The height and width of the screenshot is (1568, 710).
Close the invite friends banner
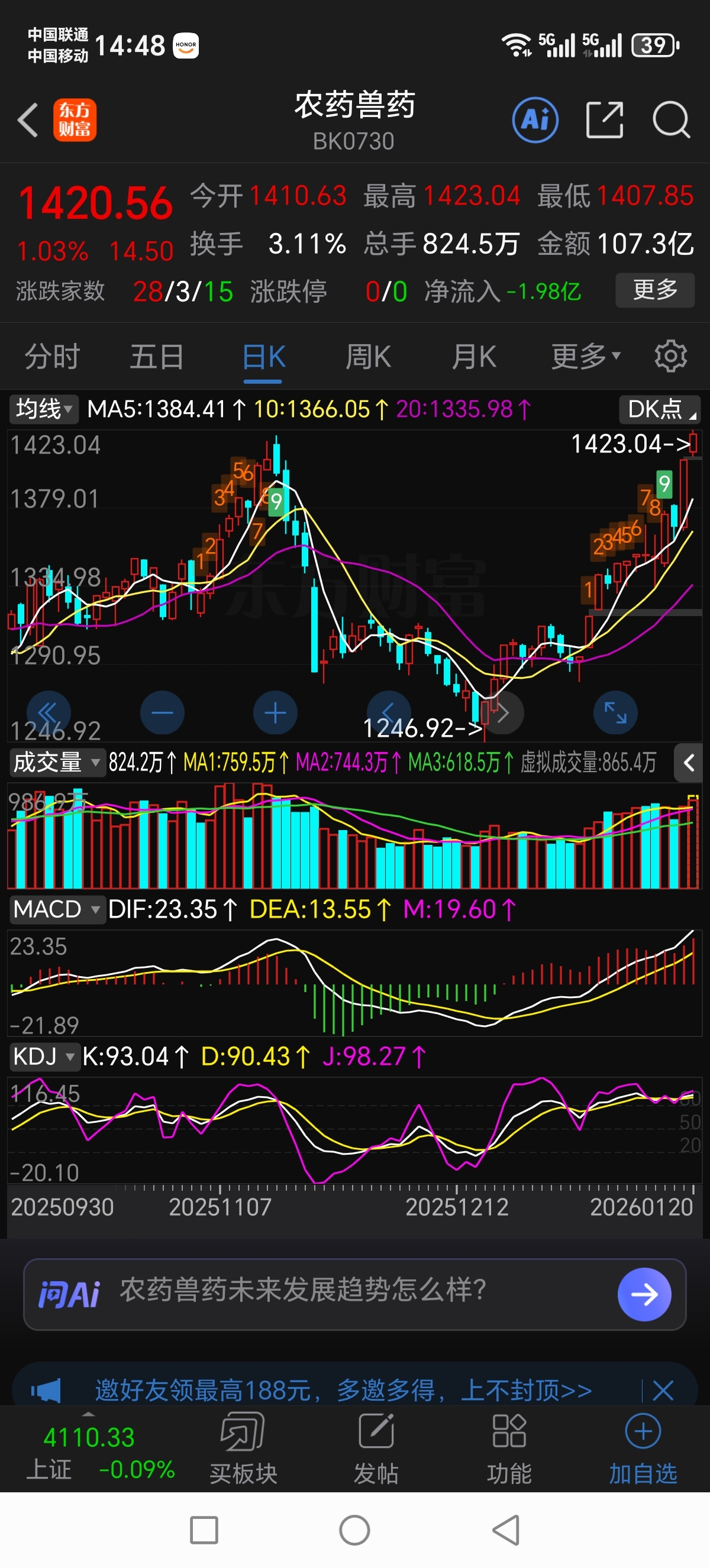point(663,1391)
